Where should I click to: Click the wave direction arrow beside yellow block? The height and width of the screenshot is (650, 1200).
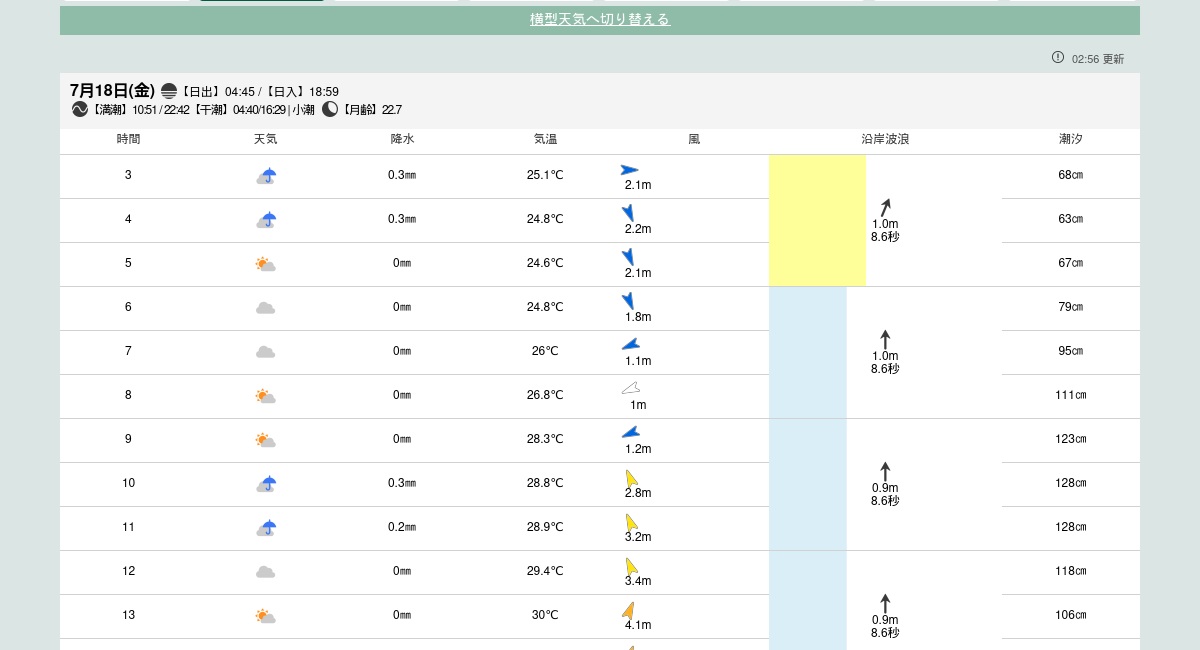coord(885,207)
